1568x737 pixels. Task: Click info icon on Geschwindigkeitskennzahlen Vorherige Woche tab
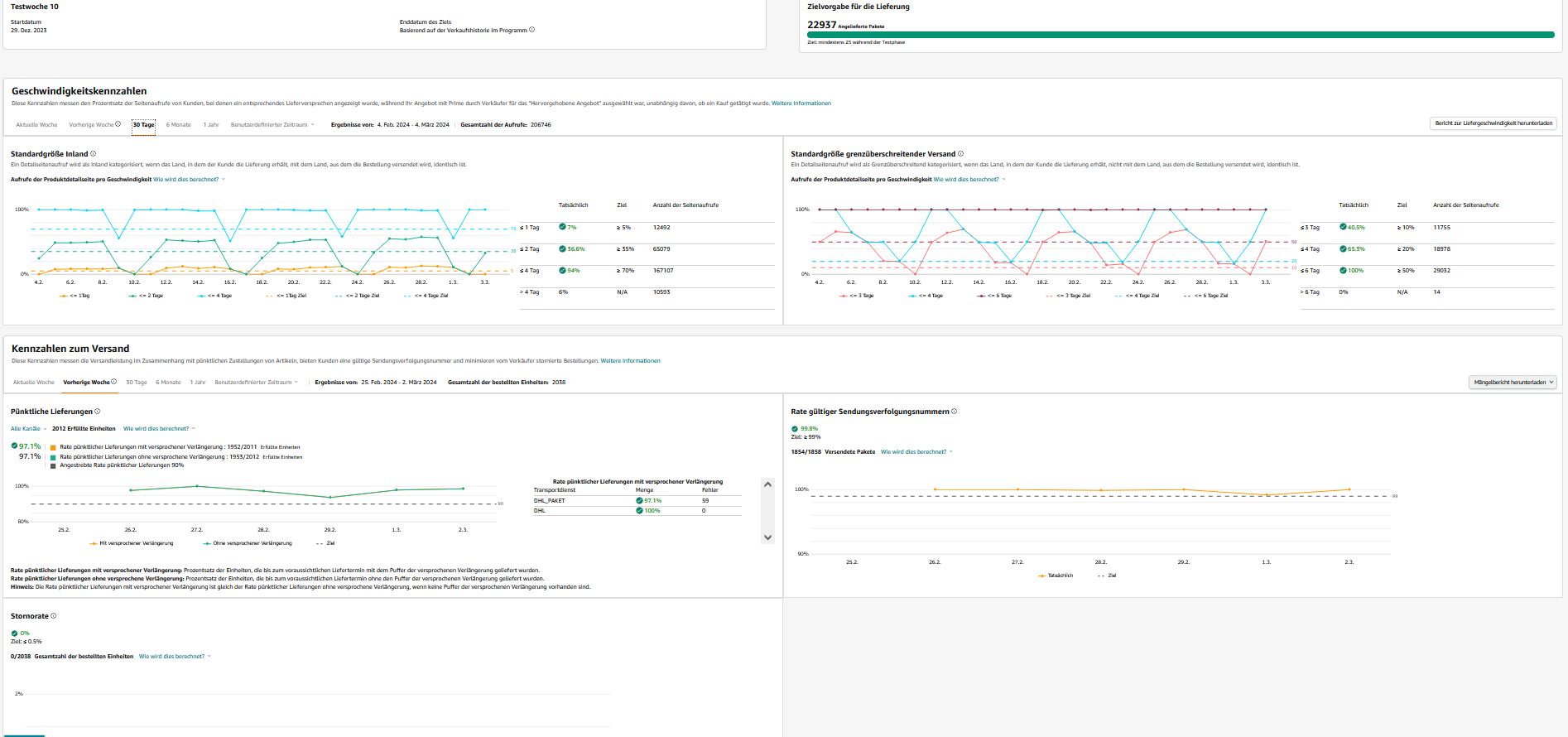[x=118, y=125]
